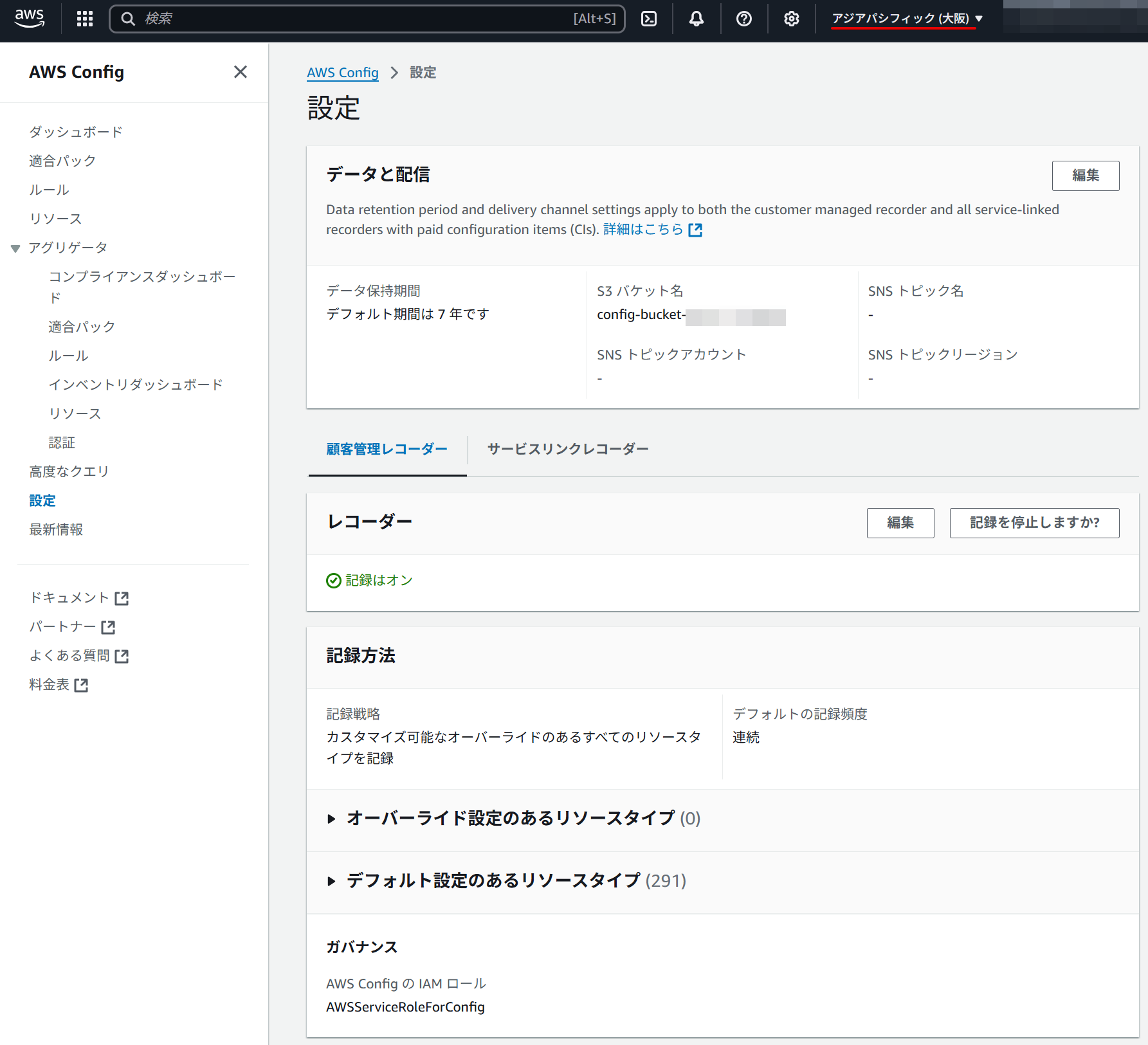
Task: Open the services grid menu icon
Action: [85, 19]
